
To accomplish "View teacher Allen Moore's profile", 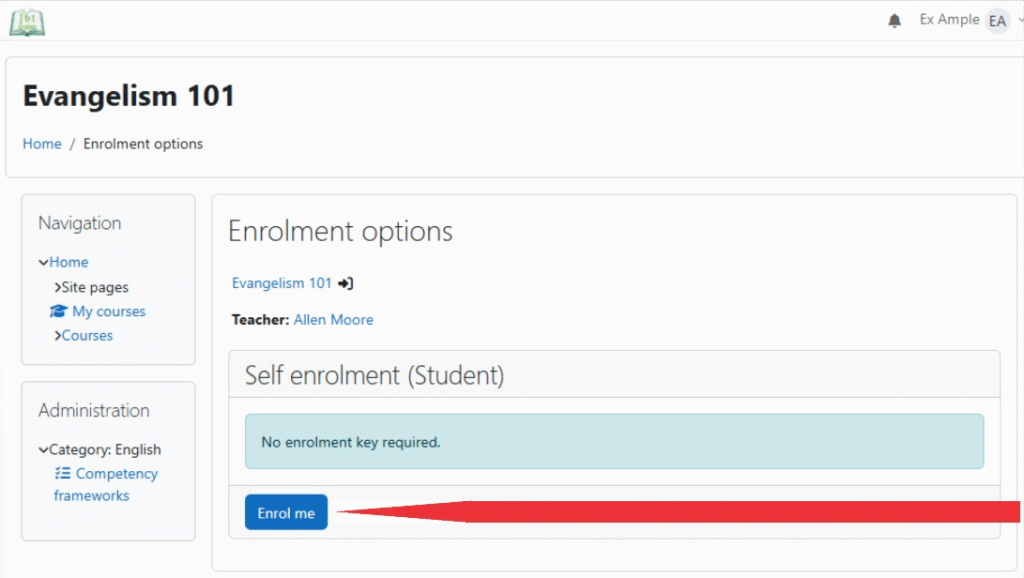I will coord(333,320).
